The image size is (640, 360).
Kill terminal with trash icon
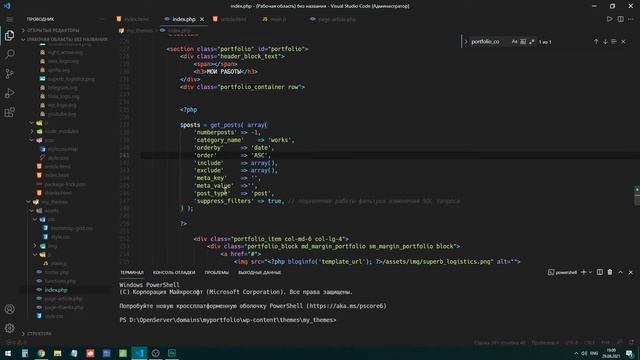610,272
